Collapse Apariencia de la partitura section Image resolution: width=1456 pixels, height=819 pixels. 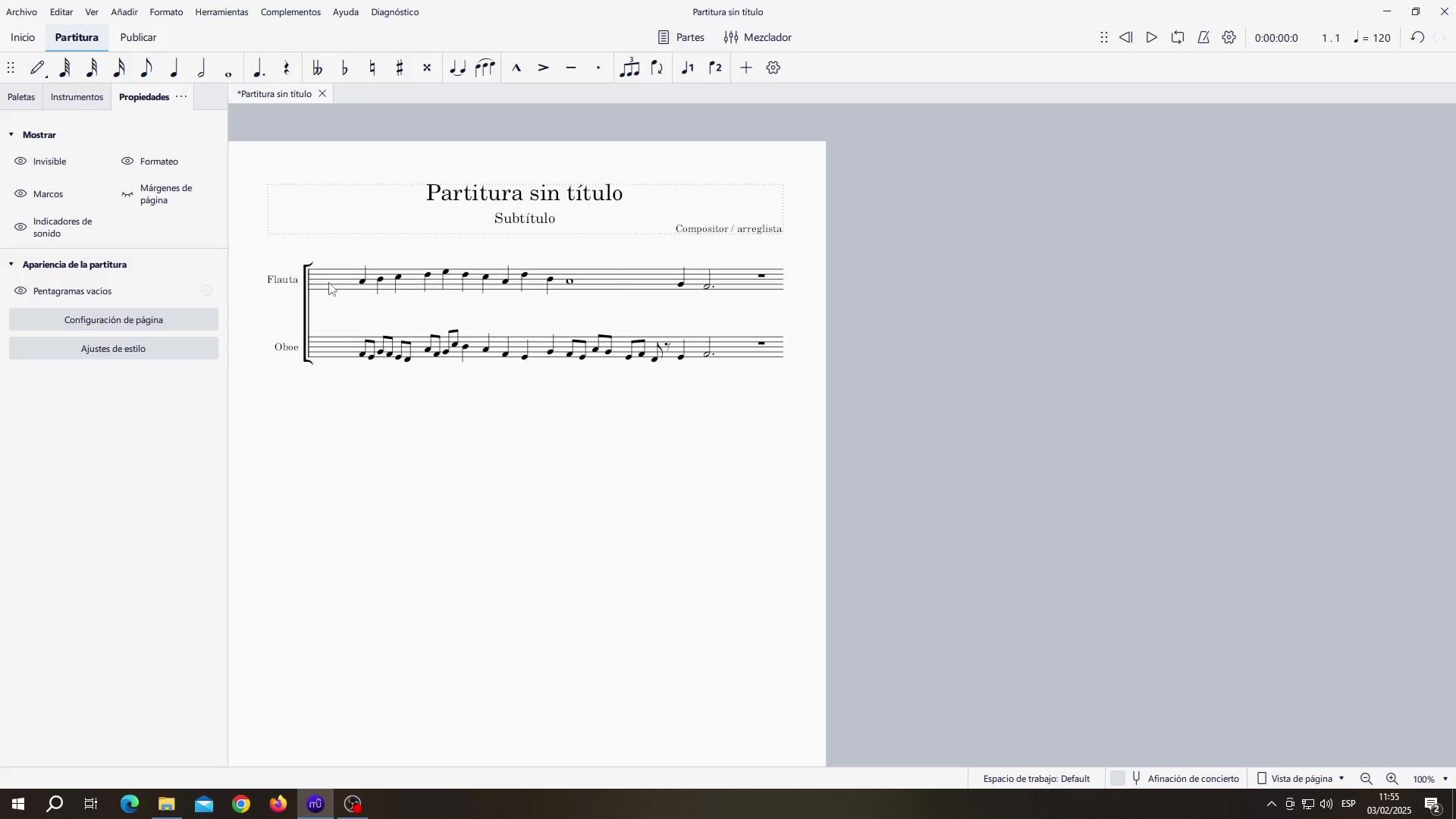coord(11,265)
